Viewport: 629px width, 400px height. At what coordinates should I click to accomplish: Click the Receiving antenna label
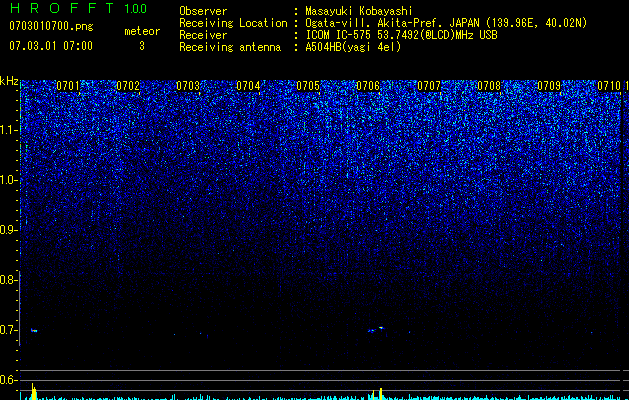[230, 47]
